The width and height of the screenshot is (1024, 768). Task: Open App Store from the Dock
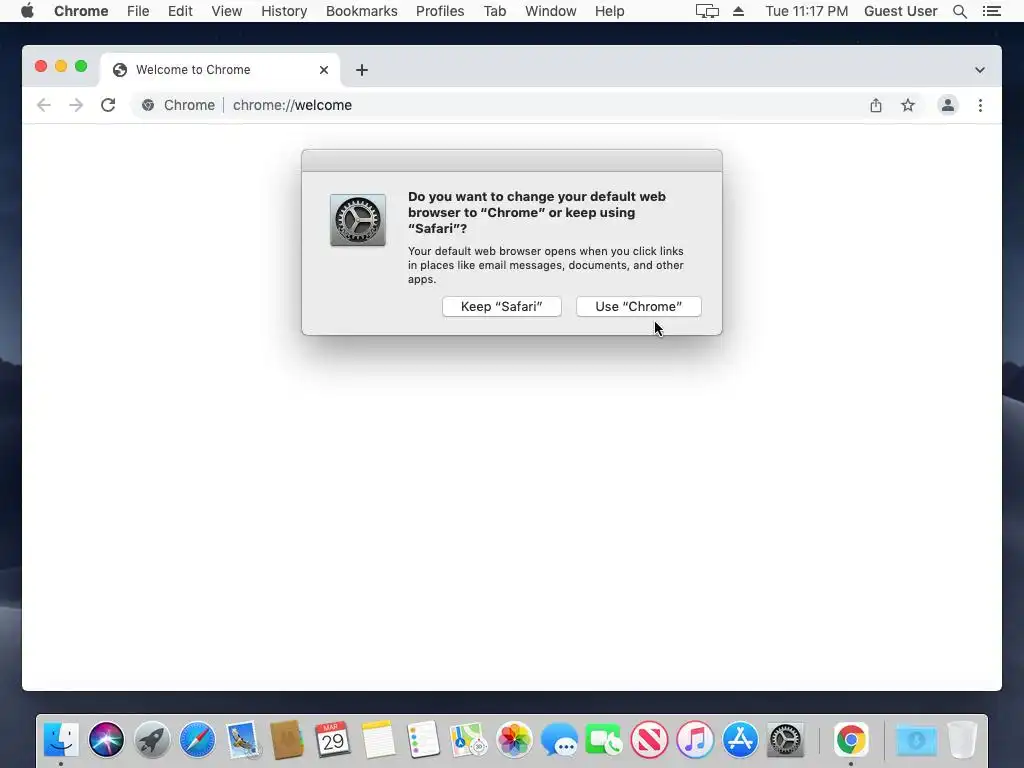741,740
